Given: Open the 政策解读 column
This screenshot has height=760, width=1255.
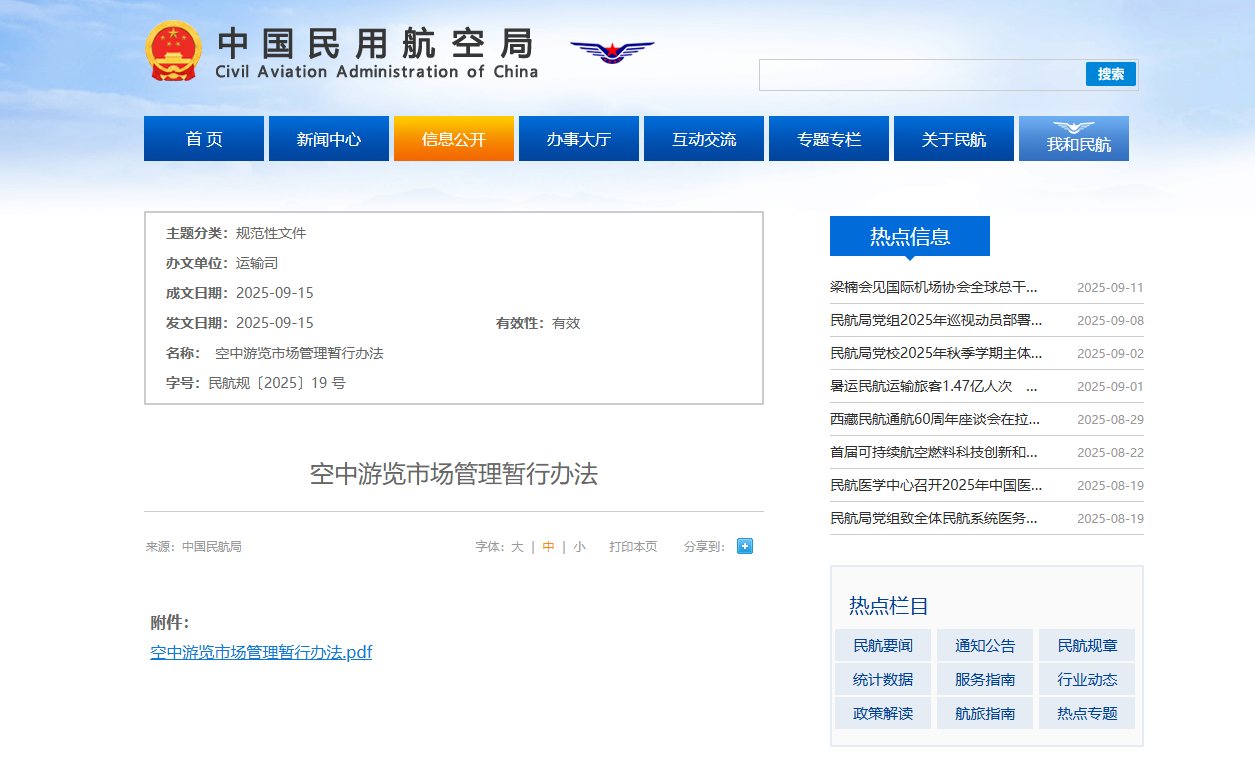Looking at the screenshot, I should (x=883, y=714).
